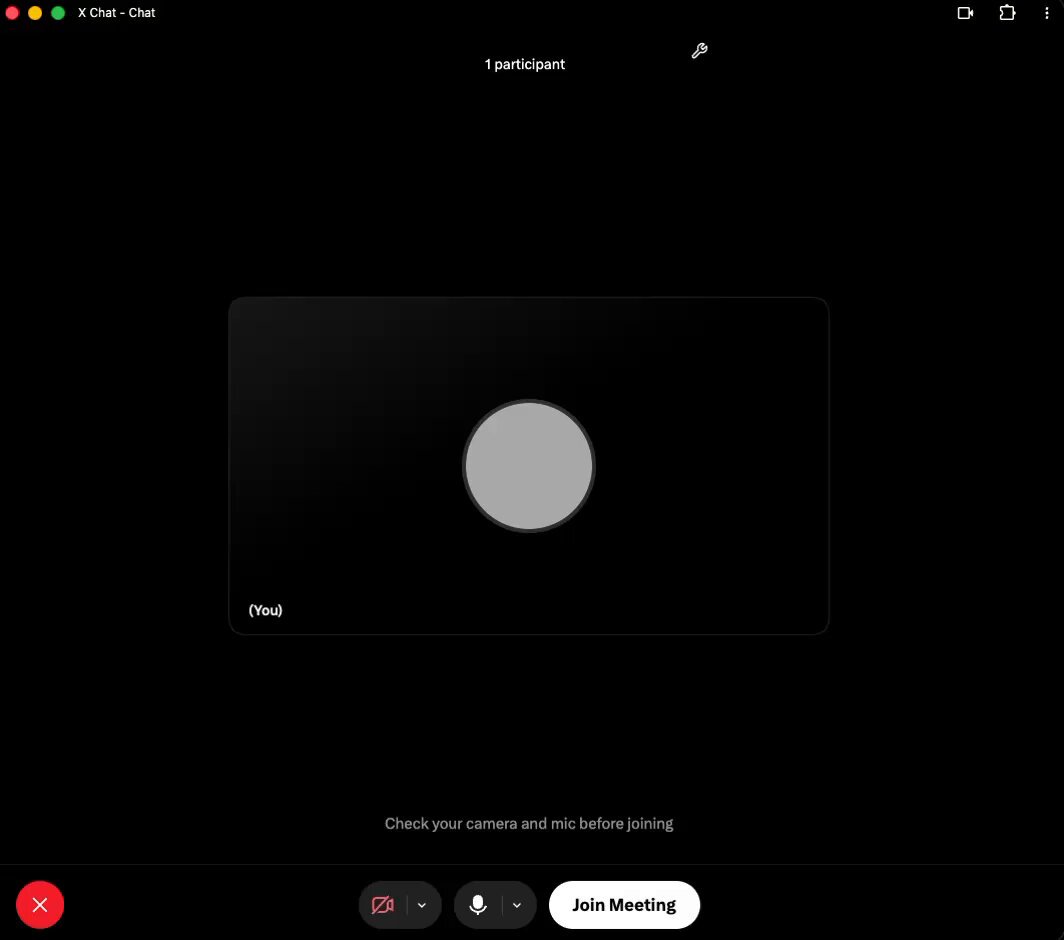
Task: Minimize the window with the yellow button
Action: coord(35,13)
